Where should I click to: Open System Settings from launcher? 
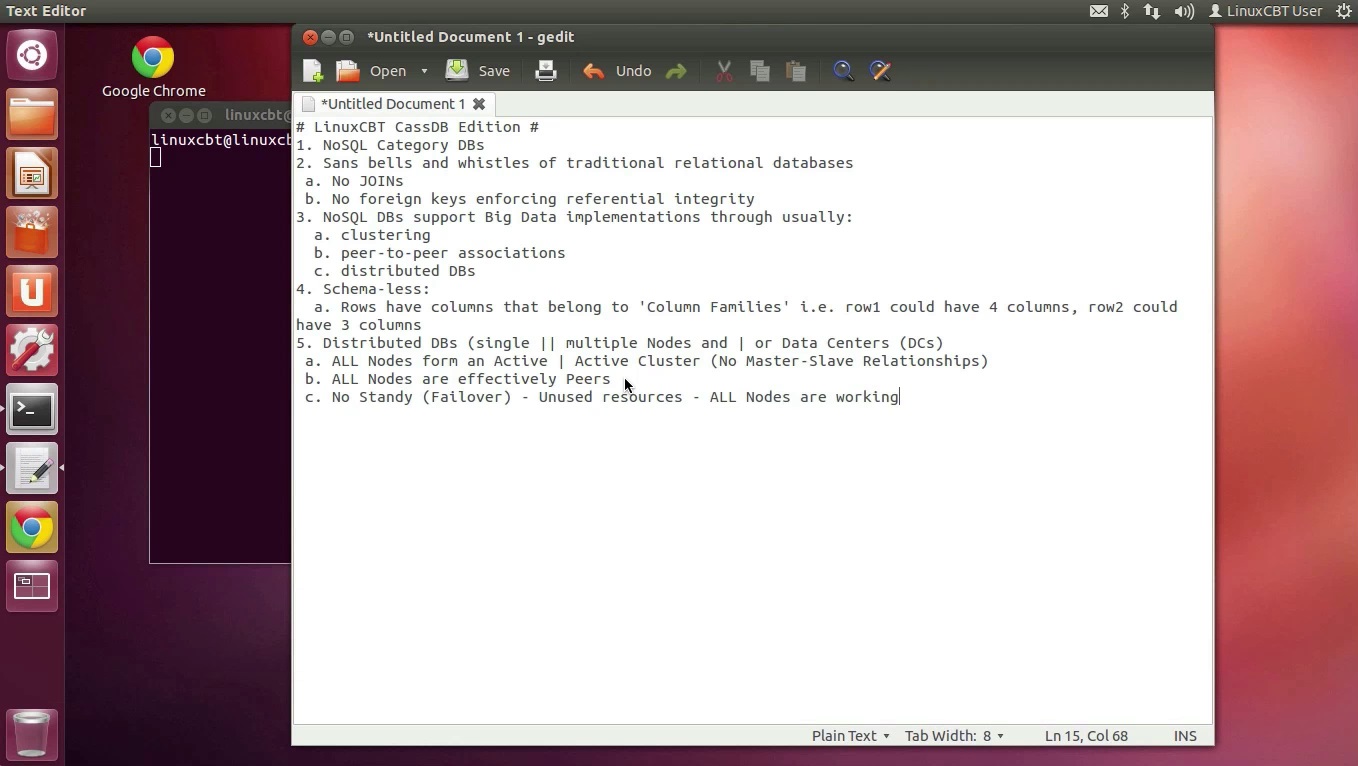click(32, 350)
